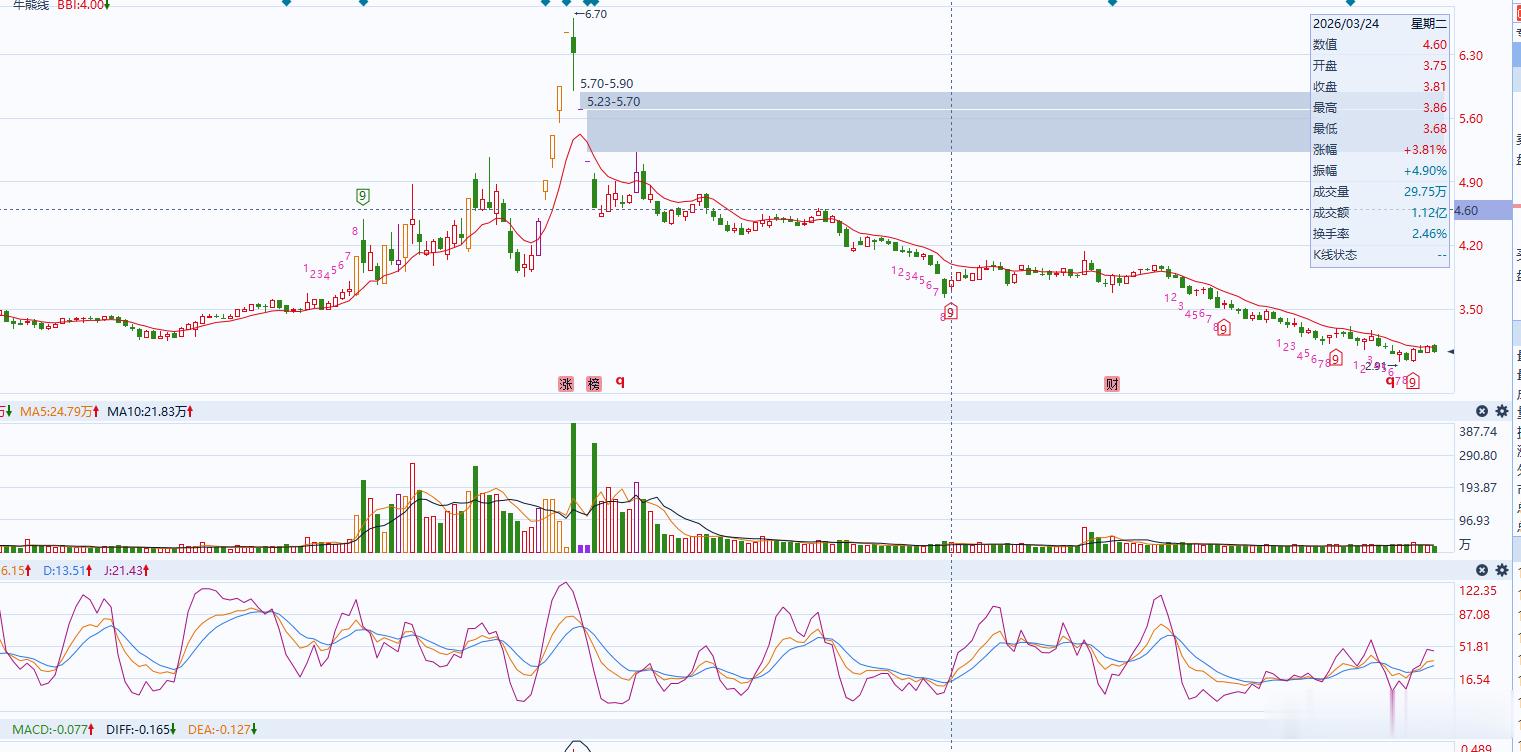
Task: Click the 财 badge under the price chart
Action: (1112, 384)
